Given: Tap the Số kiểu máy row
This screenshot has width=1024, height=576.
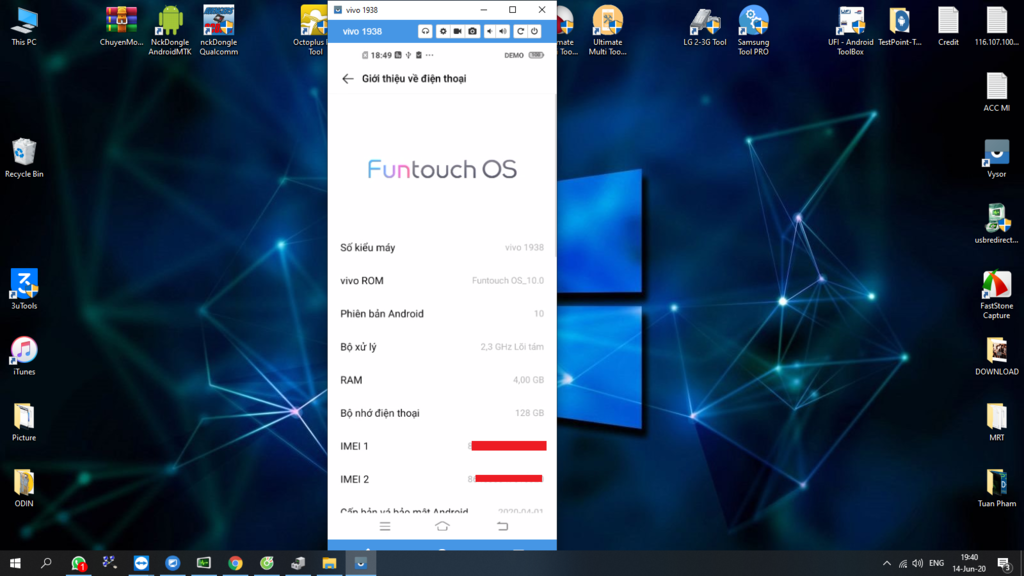Looking at the screenshot, I should tap(442, 248).
